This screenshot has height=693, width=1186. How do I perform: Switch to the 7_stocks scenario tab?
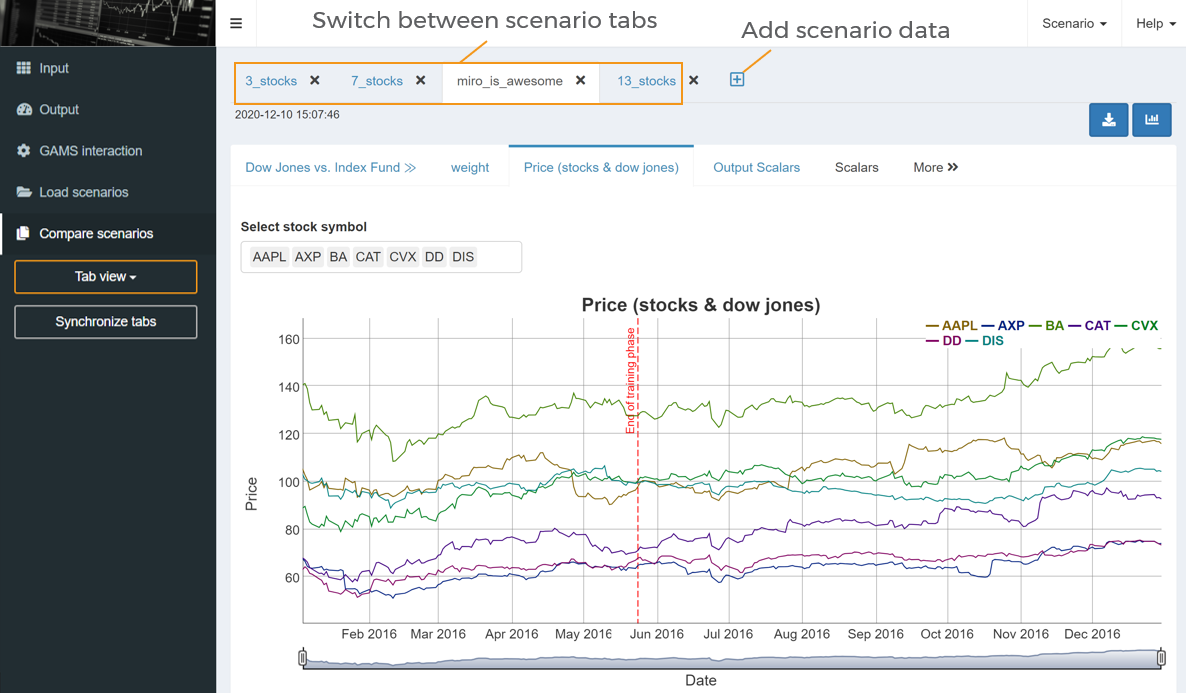click(377, 81)
